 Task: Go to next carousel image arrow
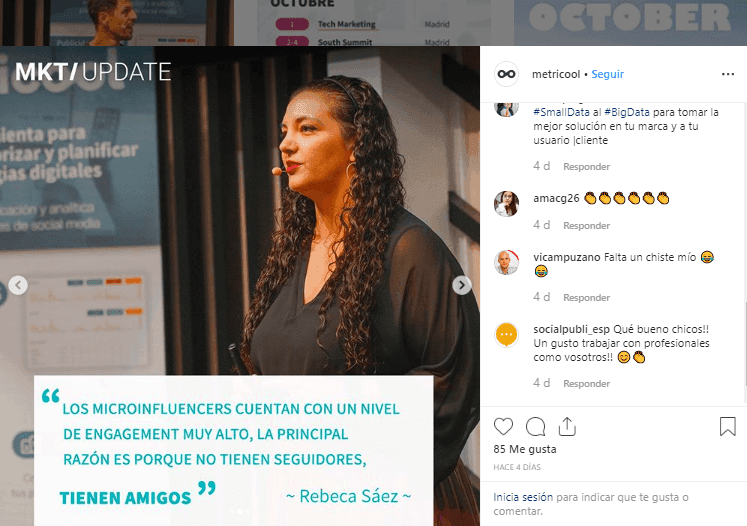[x=461, y=285]
